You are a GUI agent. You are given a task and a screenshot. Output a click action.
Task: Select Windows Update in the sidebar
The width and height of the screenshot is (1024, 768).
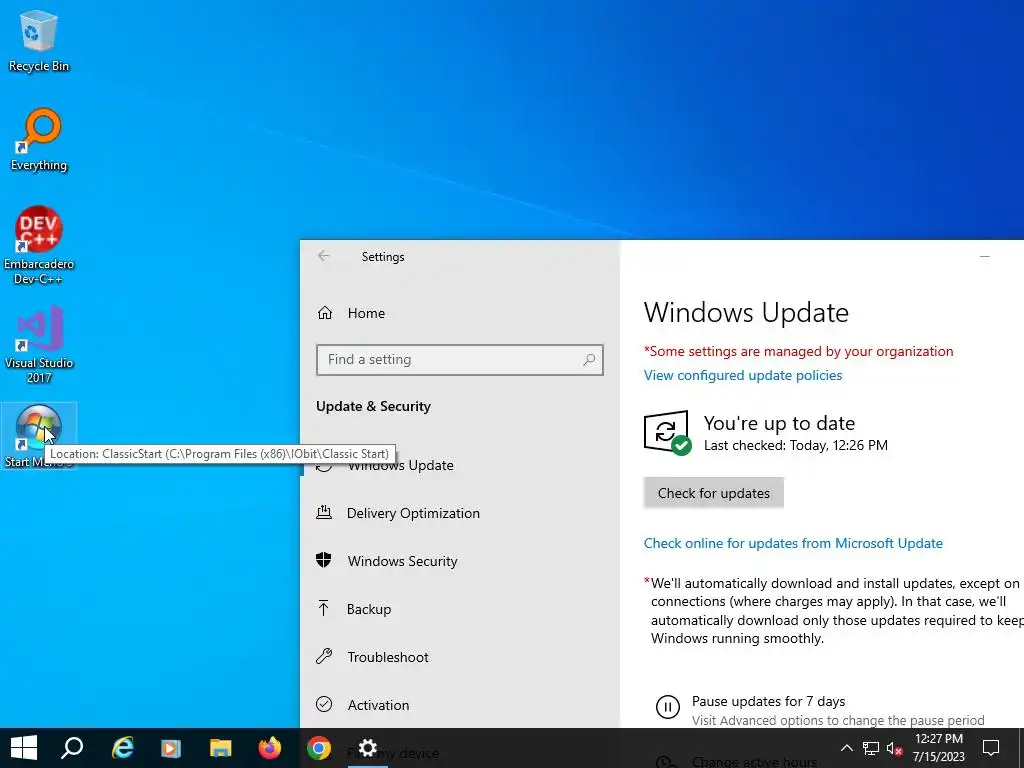point(459,465)
